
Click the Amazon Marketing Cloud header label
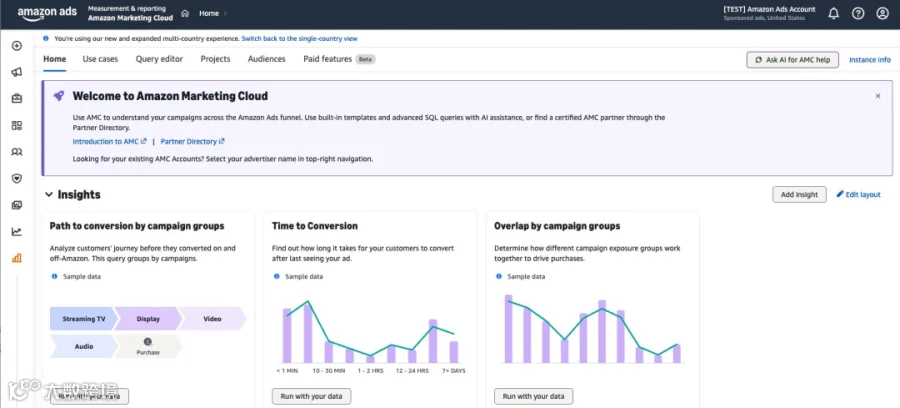(x=130, y=18)
